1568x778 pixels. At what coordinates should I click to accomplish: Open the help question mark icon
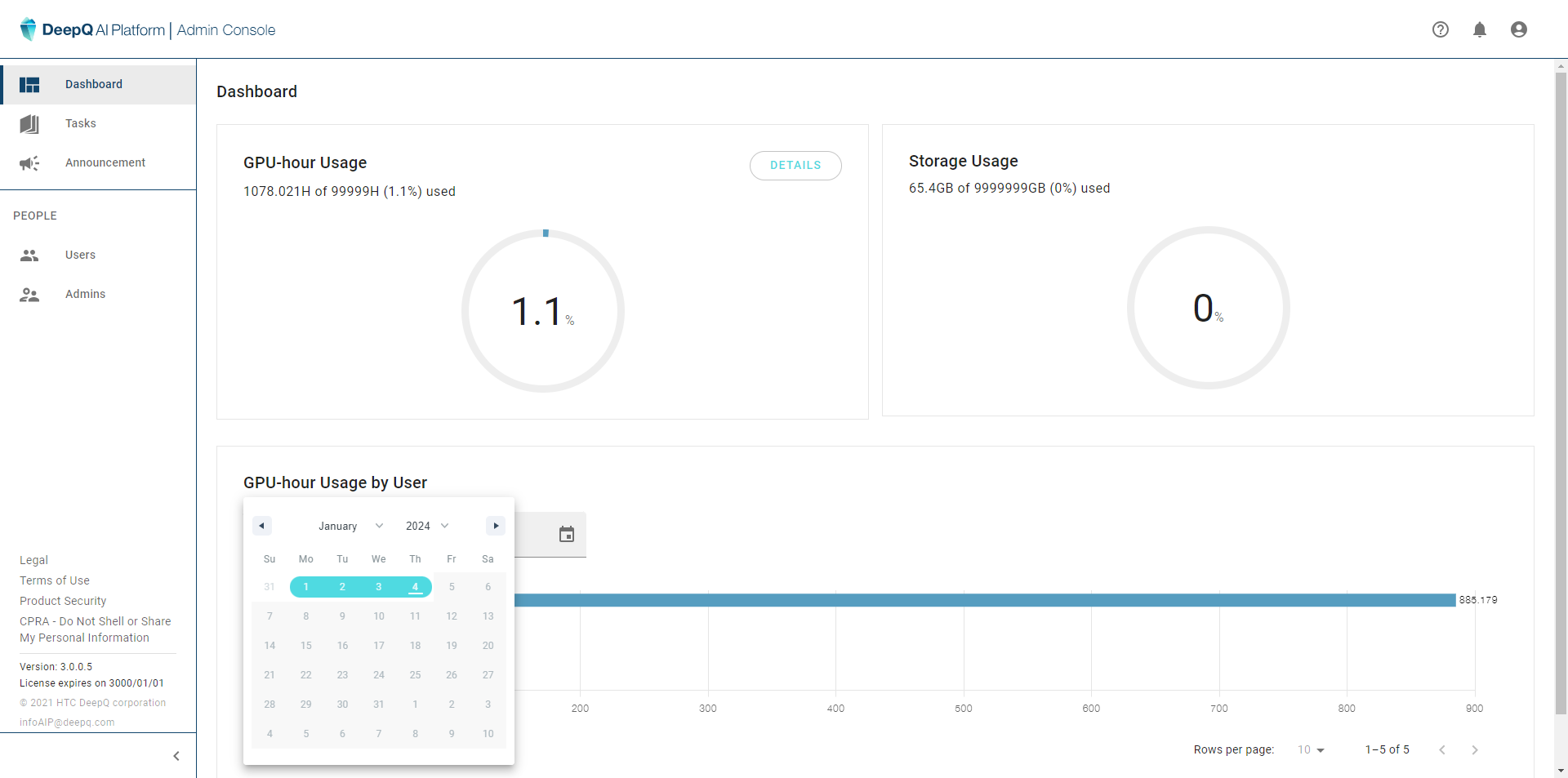(1440, 29)
